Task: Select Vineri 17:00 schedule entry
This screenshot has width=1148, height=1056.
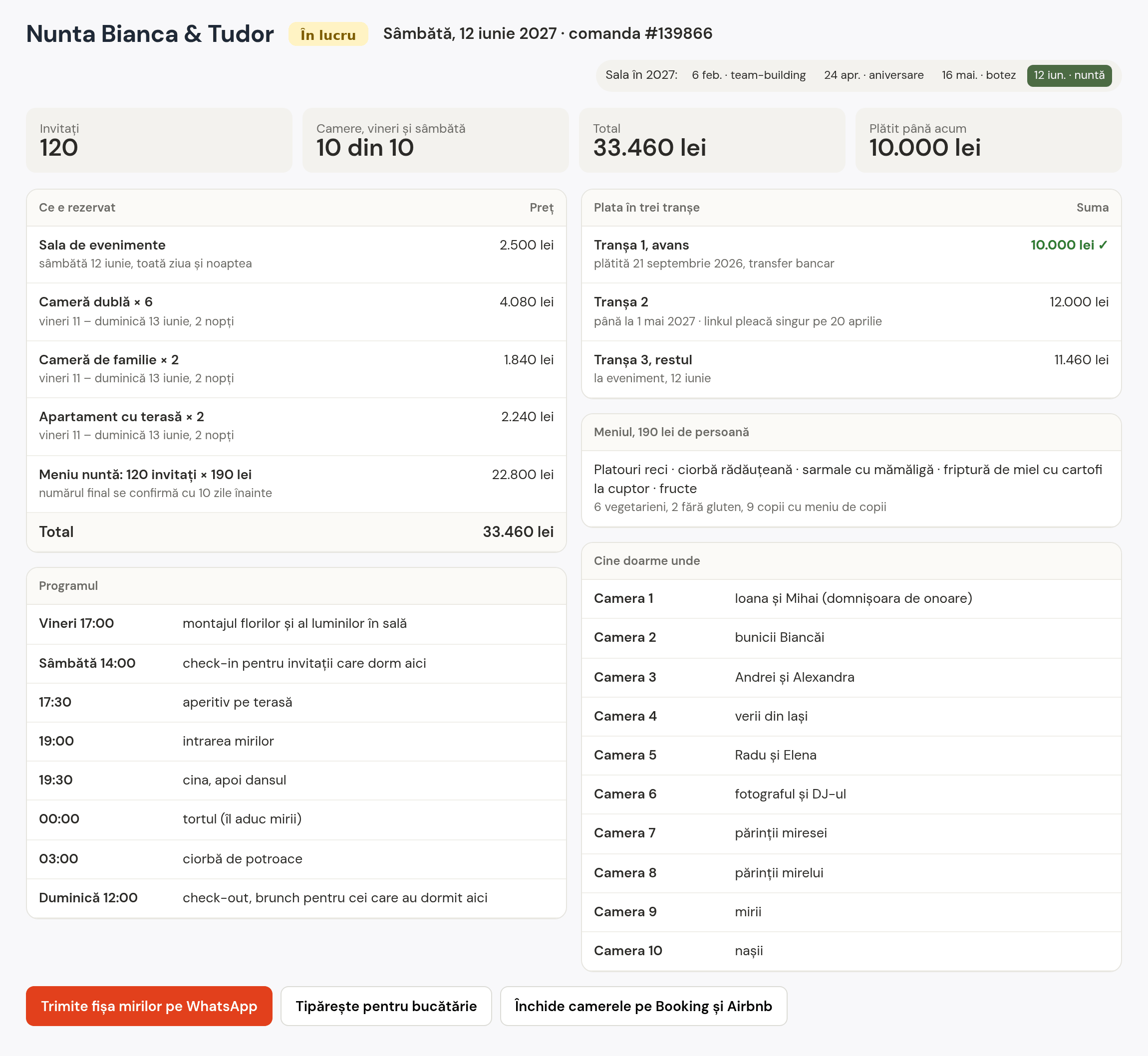Action: [x=296, y=624]
